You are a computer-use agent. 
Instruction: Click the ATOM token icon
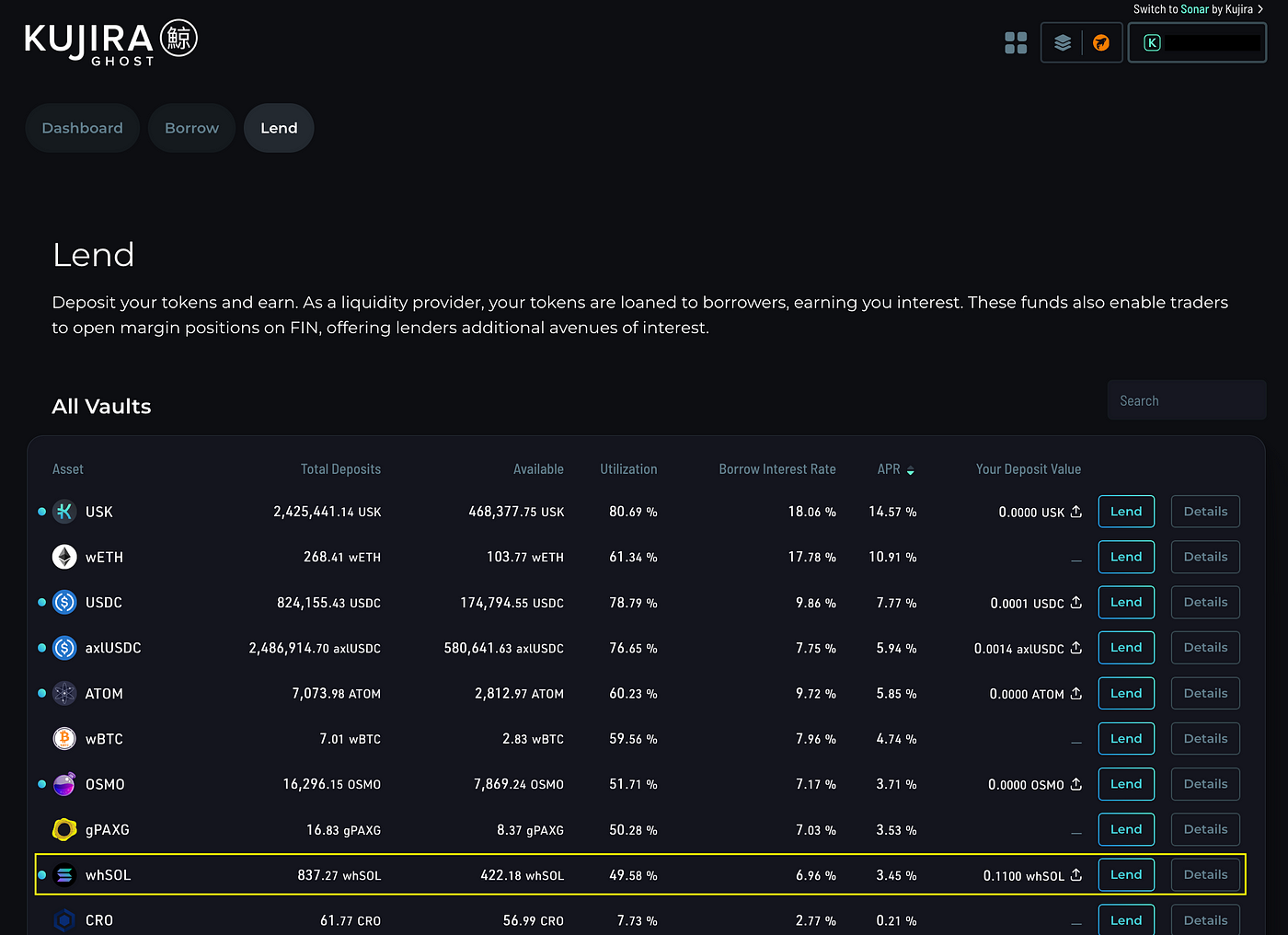point(64,693)
